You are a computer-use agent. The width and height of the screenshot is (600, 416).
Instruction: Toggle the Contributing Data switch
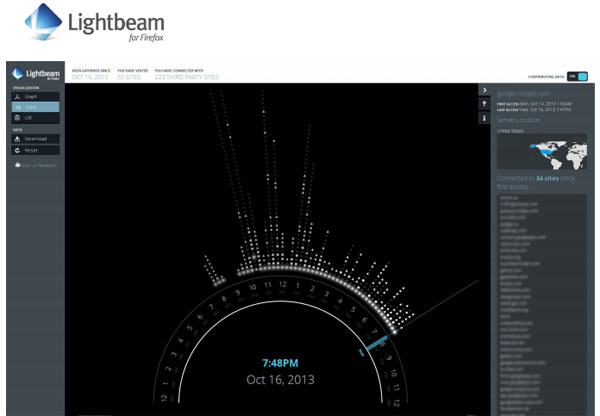pyautogui.click(x=577, y=77)
